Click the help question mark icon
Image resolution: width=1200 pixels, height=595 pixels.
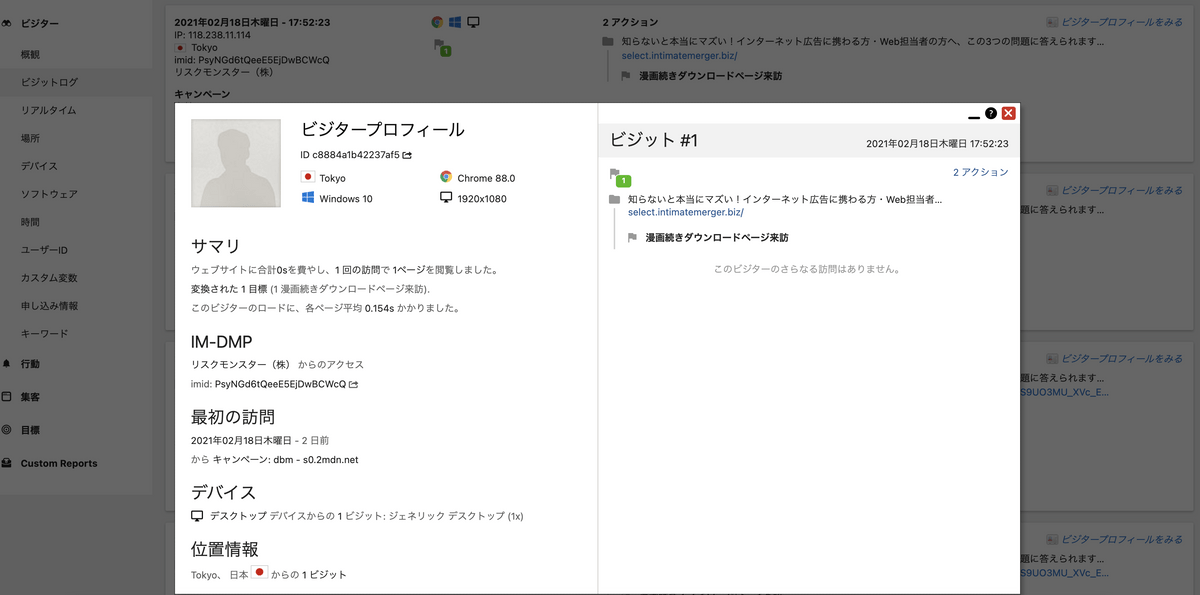click(990, 114)
